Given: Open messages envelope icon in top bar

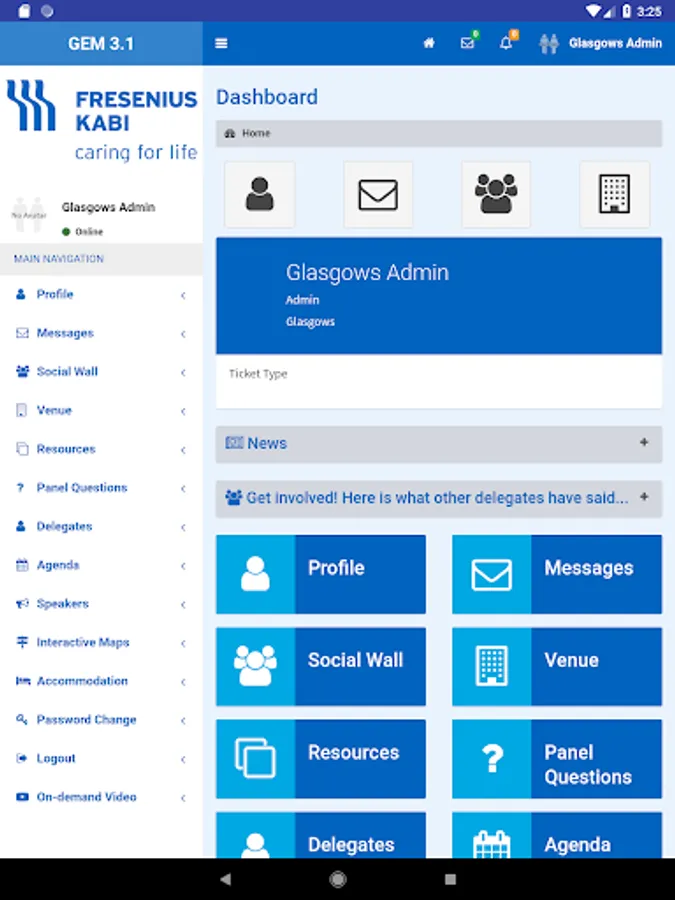Looking at the screenshot, I should coord(468,42).
